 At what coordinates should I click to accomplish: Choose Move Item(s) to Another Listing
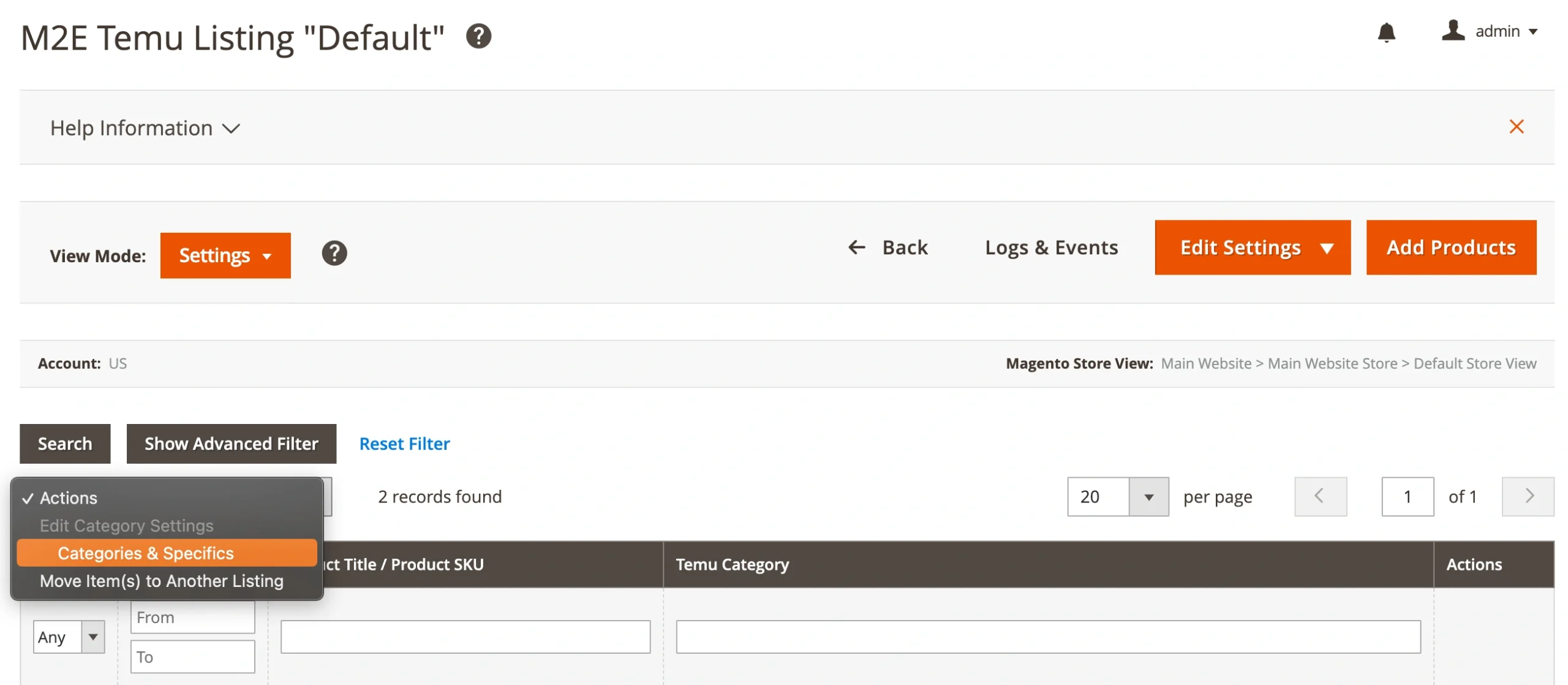click(162, 581)
